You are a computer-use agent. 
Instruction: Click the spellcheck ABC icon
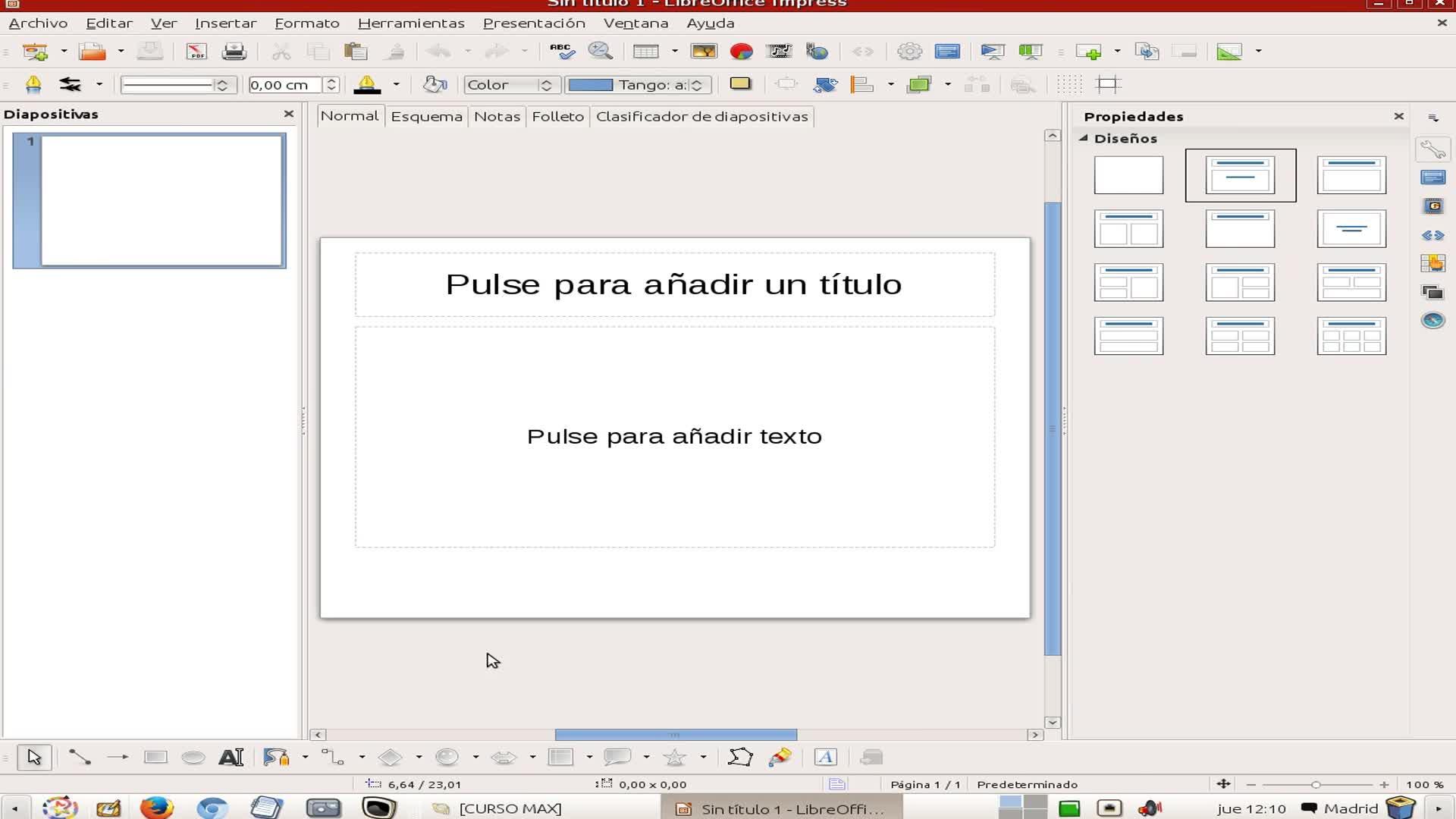(x=561, y=52)
